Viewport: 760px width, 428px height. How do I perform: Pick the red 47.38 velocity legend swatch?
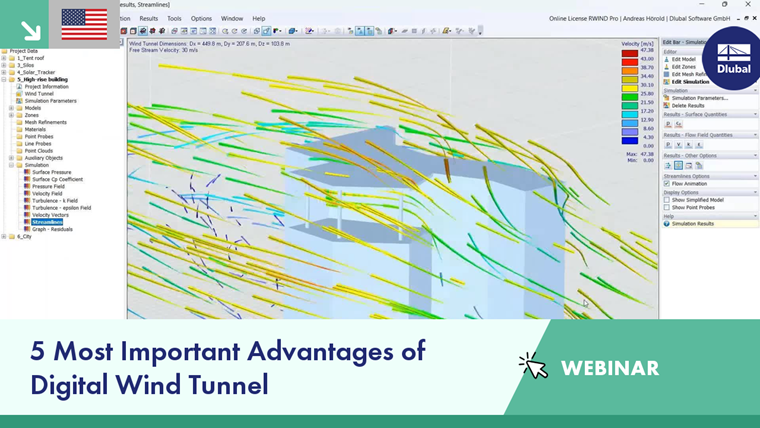click(630, 53)
